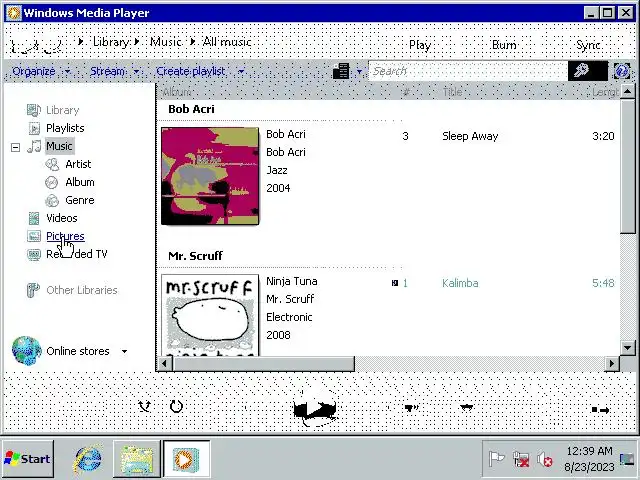Switch to the Sync tab
Screen dimensions: 640x480
[x=588, y=45]
